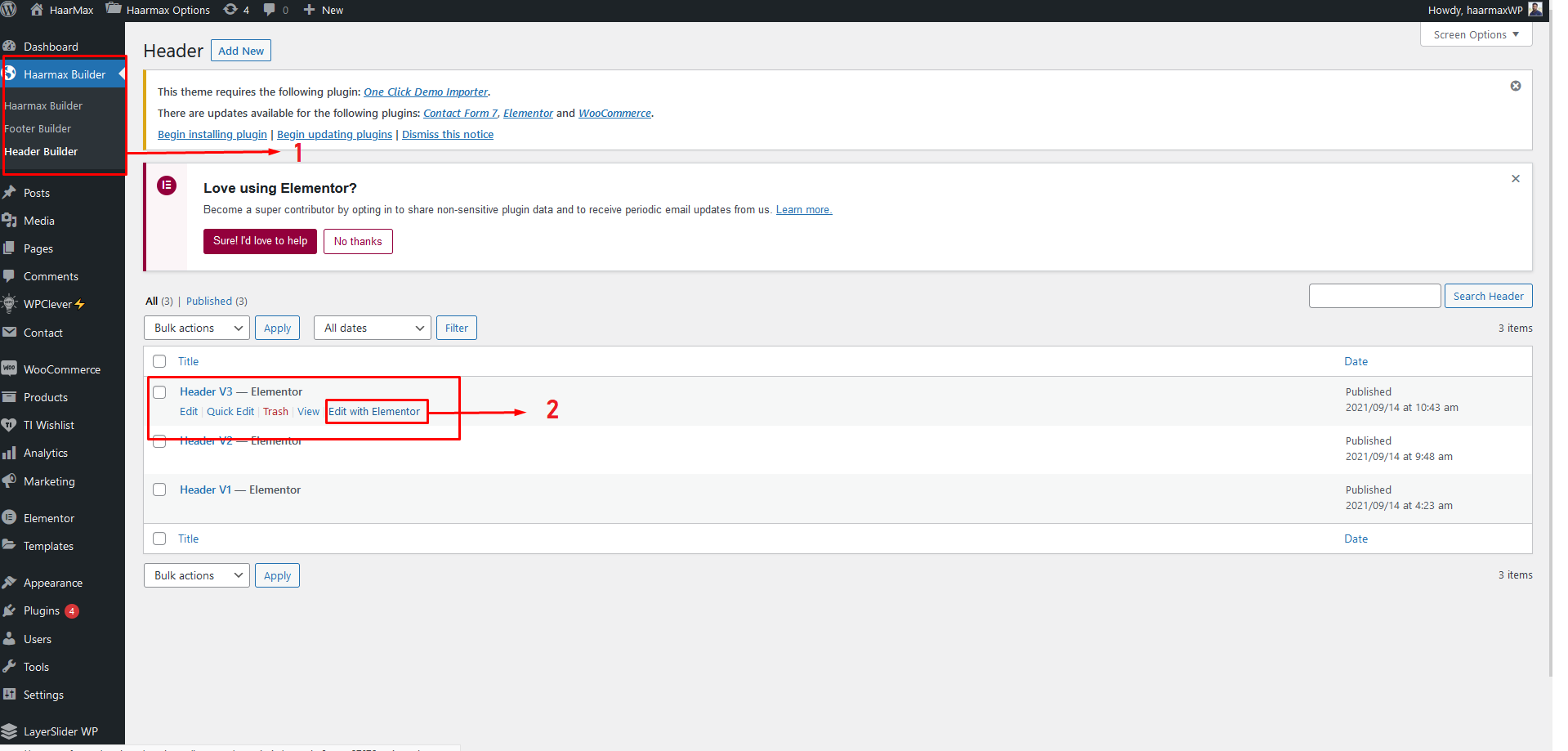Click the plus New icon in admin bar
The image size is (1568, 751).
(x=309, y=10)
